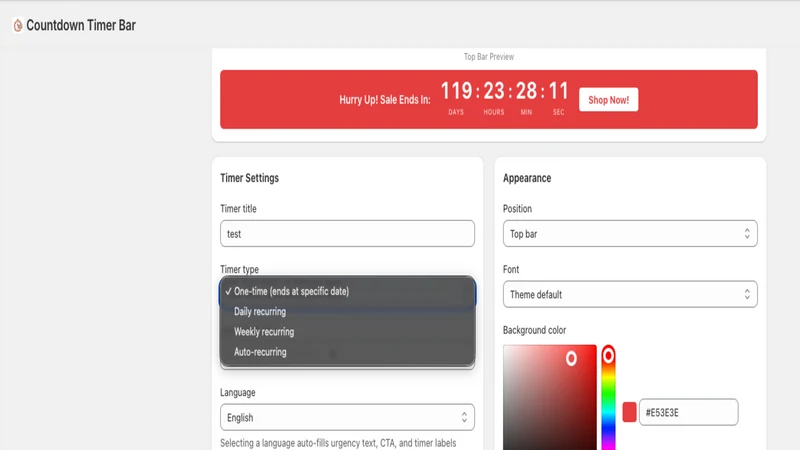
Task: Choose Auto-recurring timer type
Action: click(347, 352)
